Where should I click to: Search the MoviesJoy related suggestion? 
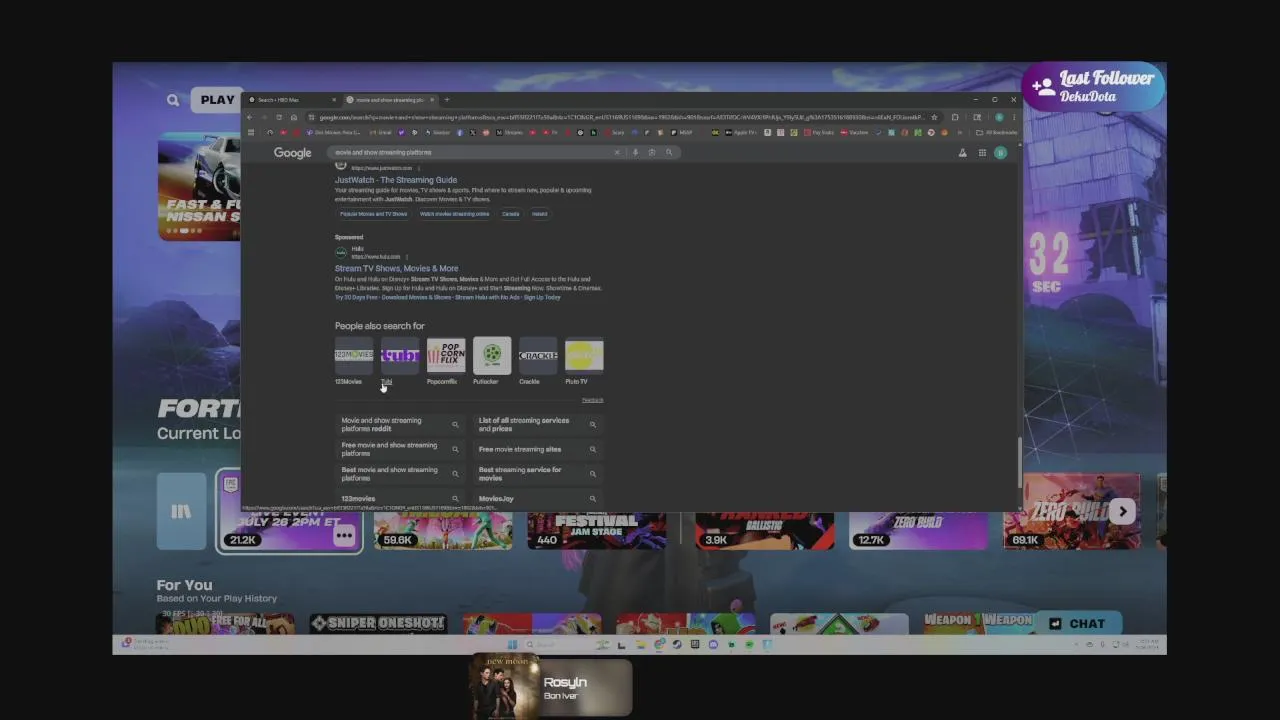(x=537, y=498)
